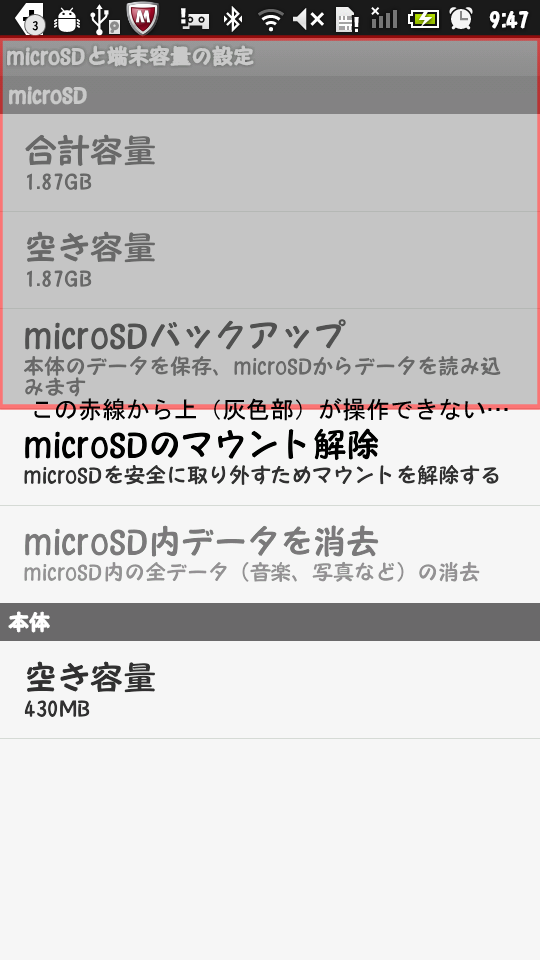This screenshot has height=960, width=540.
Task: Tap the alarm clock icon
Action: point(461,19)
